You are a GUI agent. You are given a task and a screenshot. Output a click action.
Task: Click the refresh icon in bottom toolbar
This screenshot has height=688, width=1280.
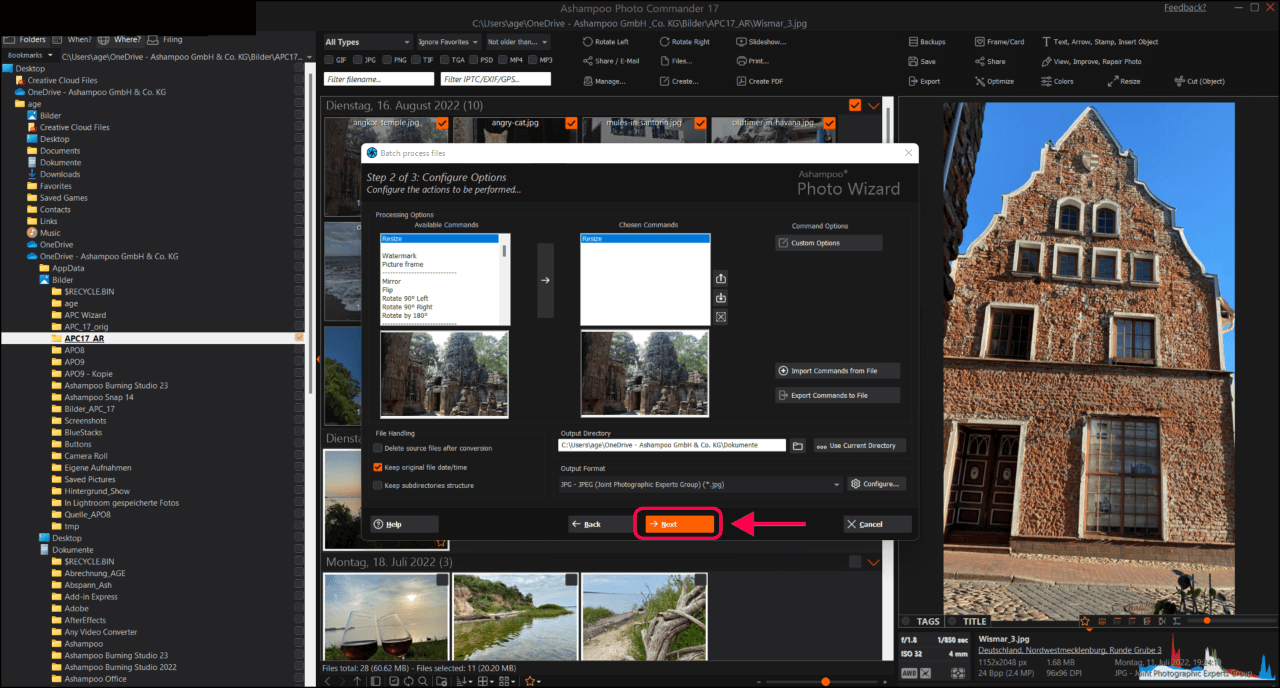coord(410,681)
